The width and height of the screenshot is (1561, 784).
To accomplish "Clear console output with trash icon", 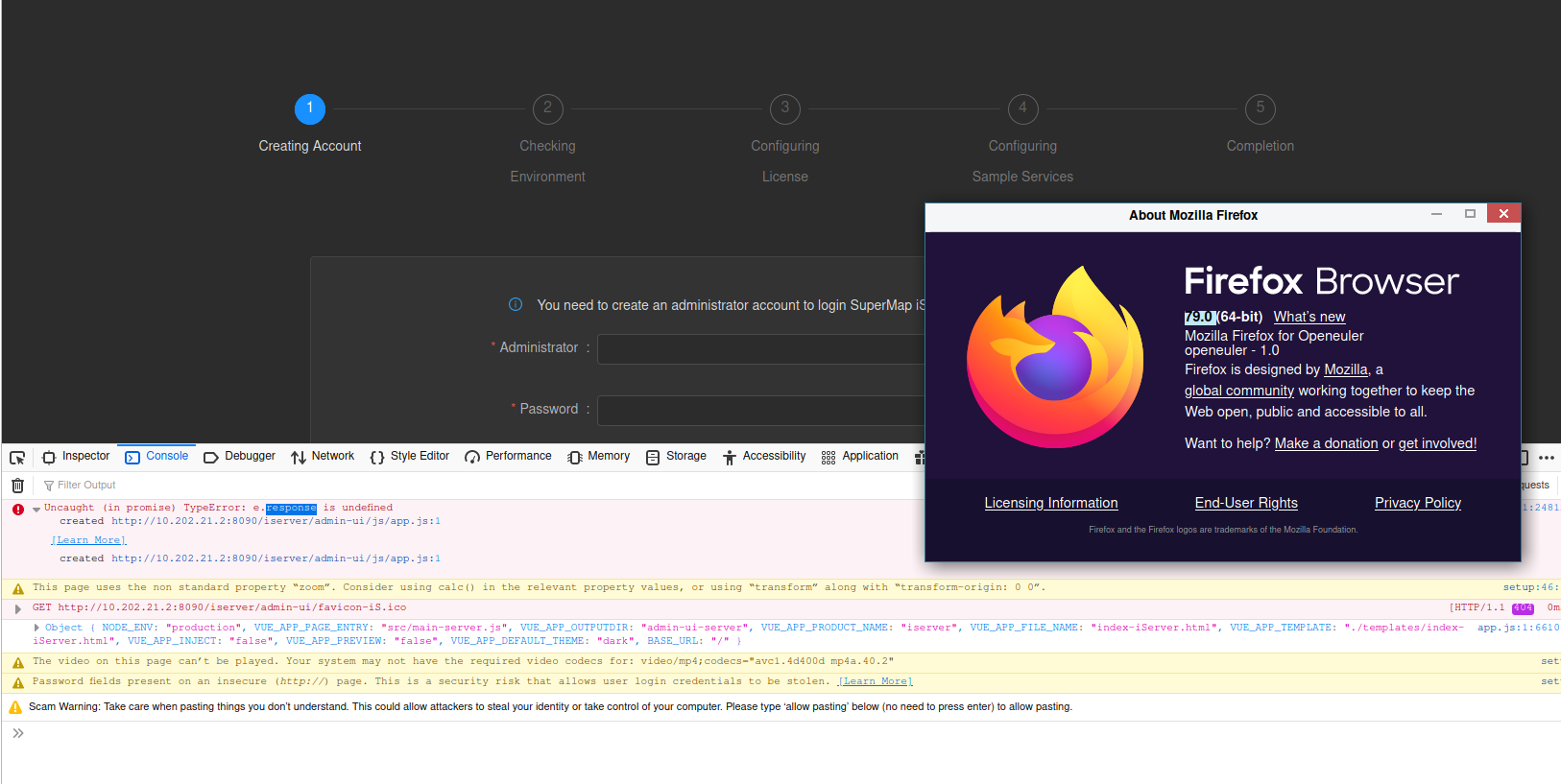I will [x=17, y=486].
